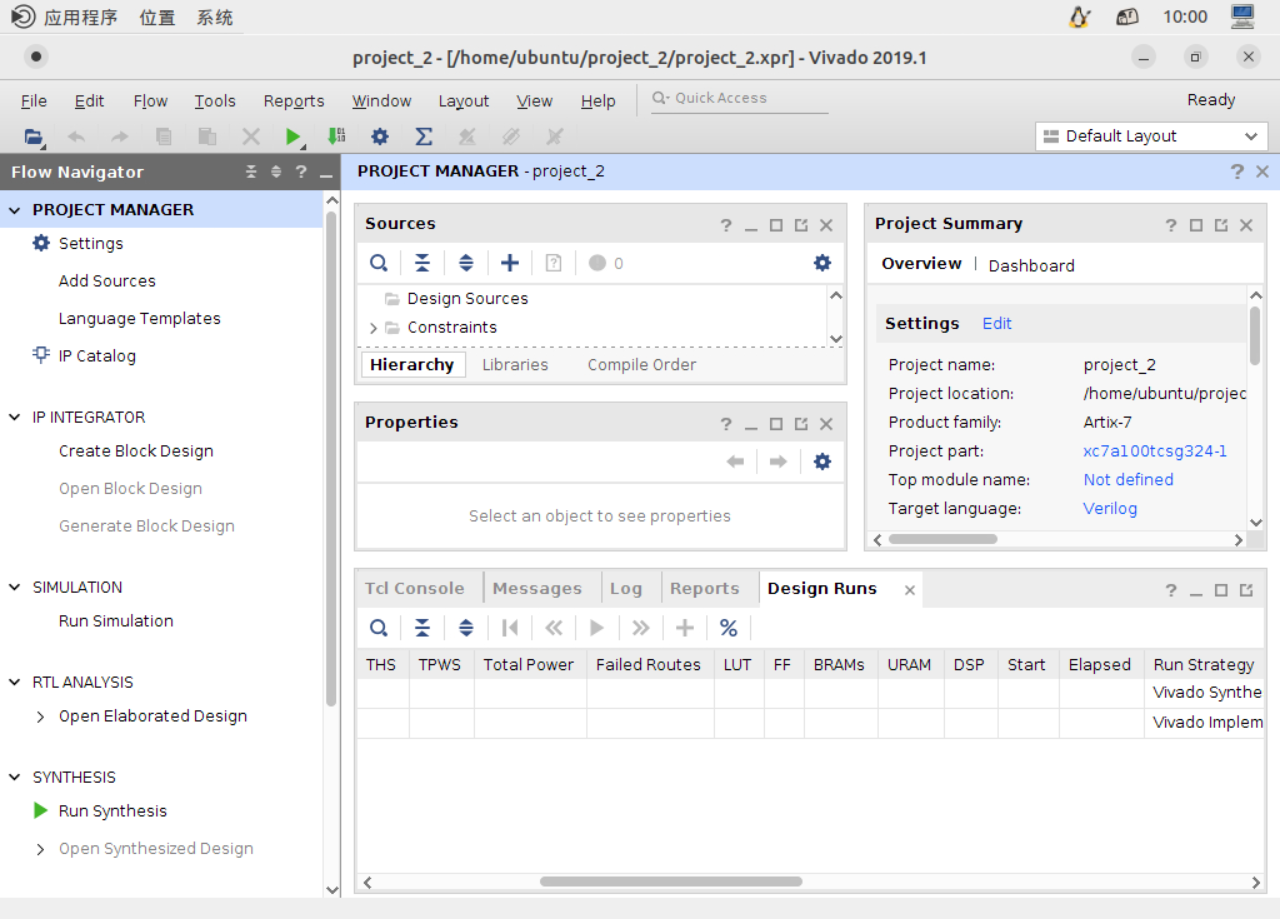Collapse all sections in the Flow Navigator header

click(252, 172)
